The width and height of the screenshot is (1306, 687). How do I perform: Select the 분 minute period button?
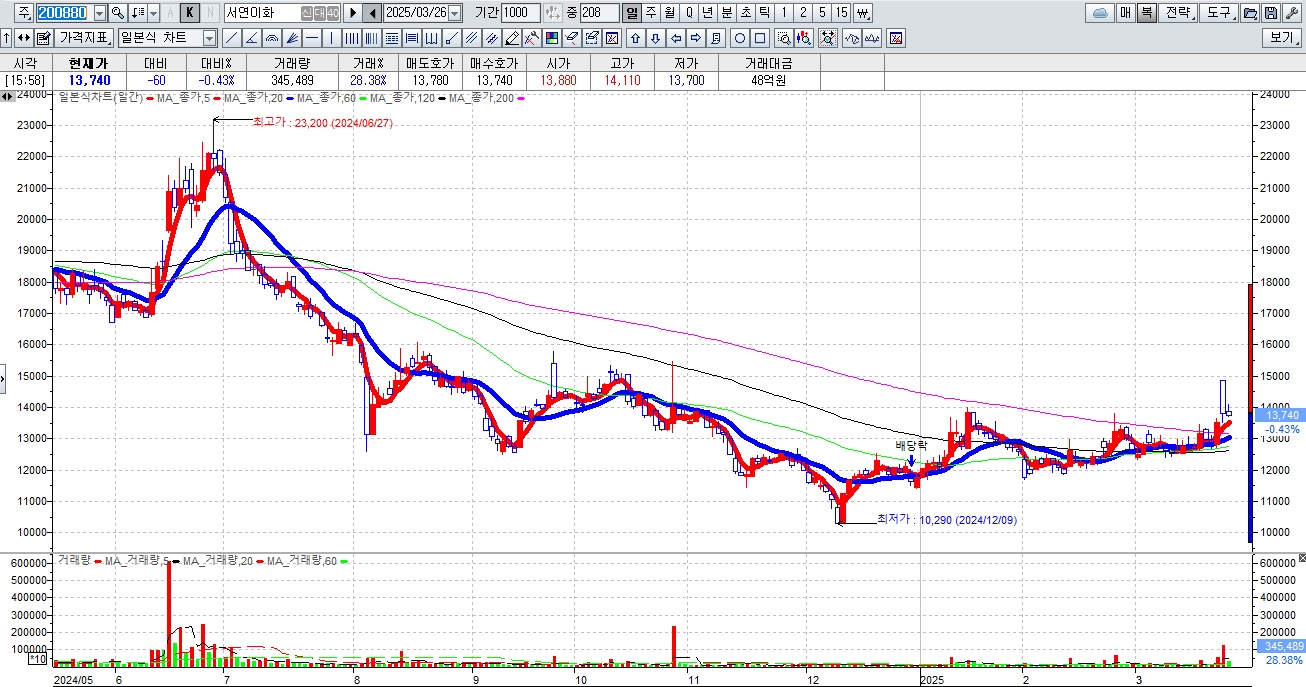(727, 13)
